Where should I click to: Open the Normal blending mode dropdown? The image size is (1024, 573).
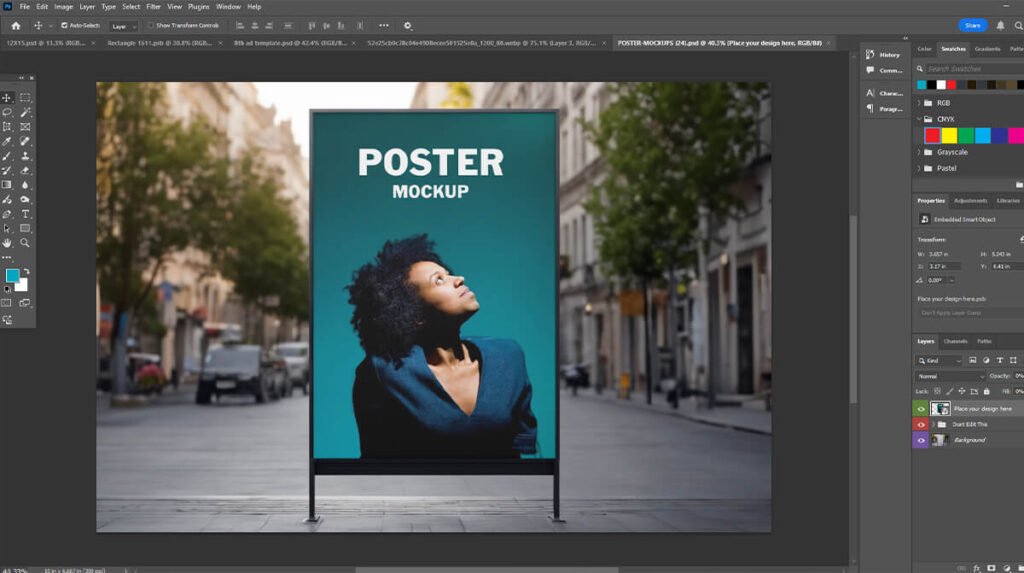(x=951, y=376)
